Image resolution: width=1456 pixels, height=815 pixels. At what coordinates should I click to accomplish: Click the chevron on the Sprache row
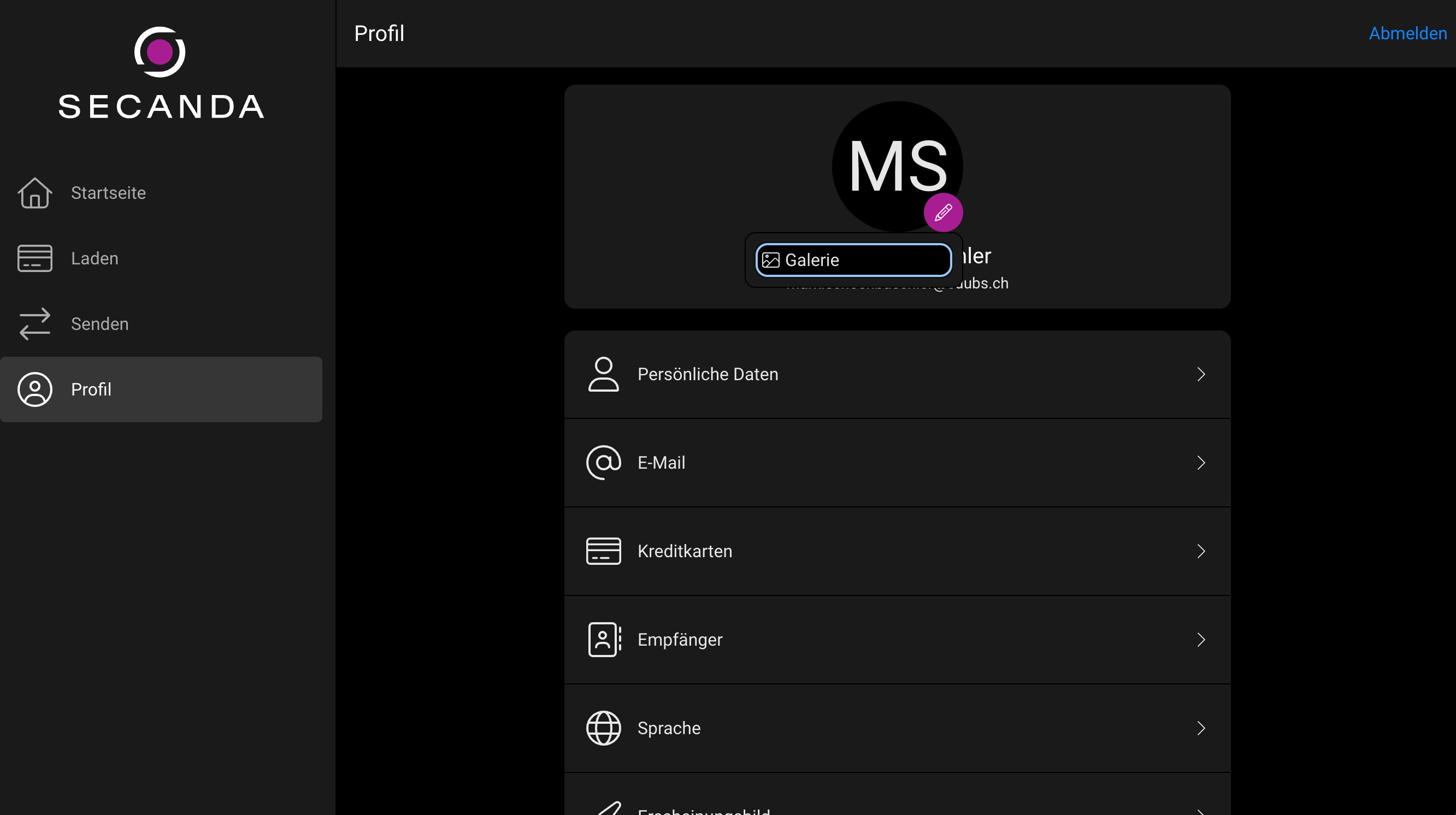click(1201, 728)
